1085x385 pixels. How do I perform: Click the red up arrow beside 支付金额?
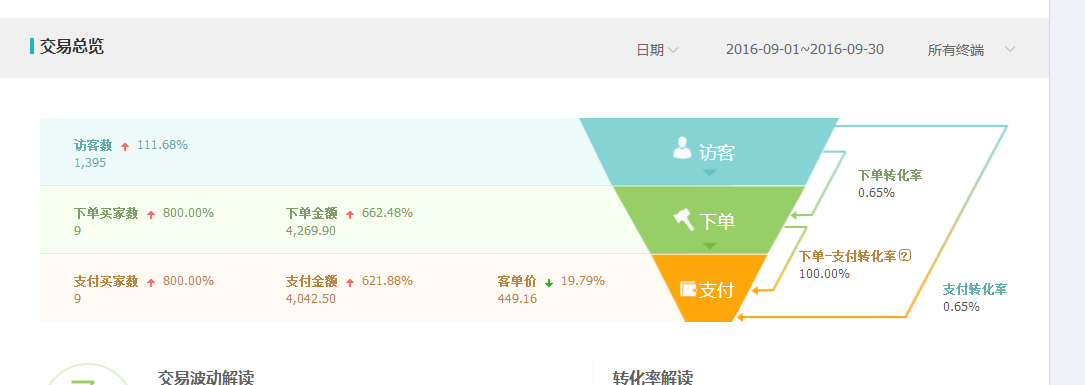click(350, 283)
